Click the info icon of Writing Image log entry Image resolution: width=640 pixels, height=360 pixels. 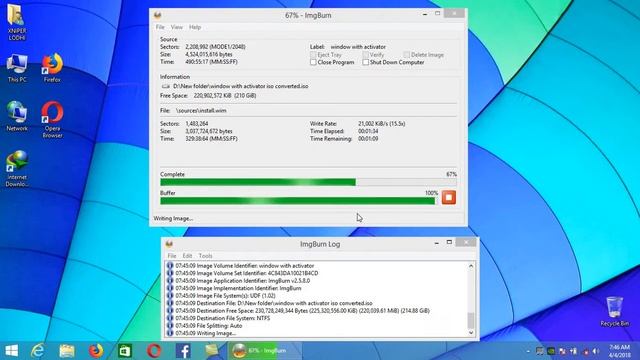click(x=170, y=333)
